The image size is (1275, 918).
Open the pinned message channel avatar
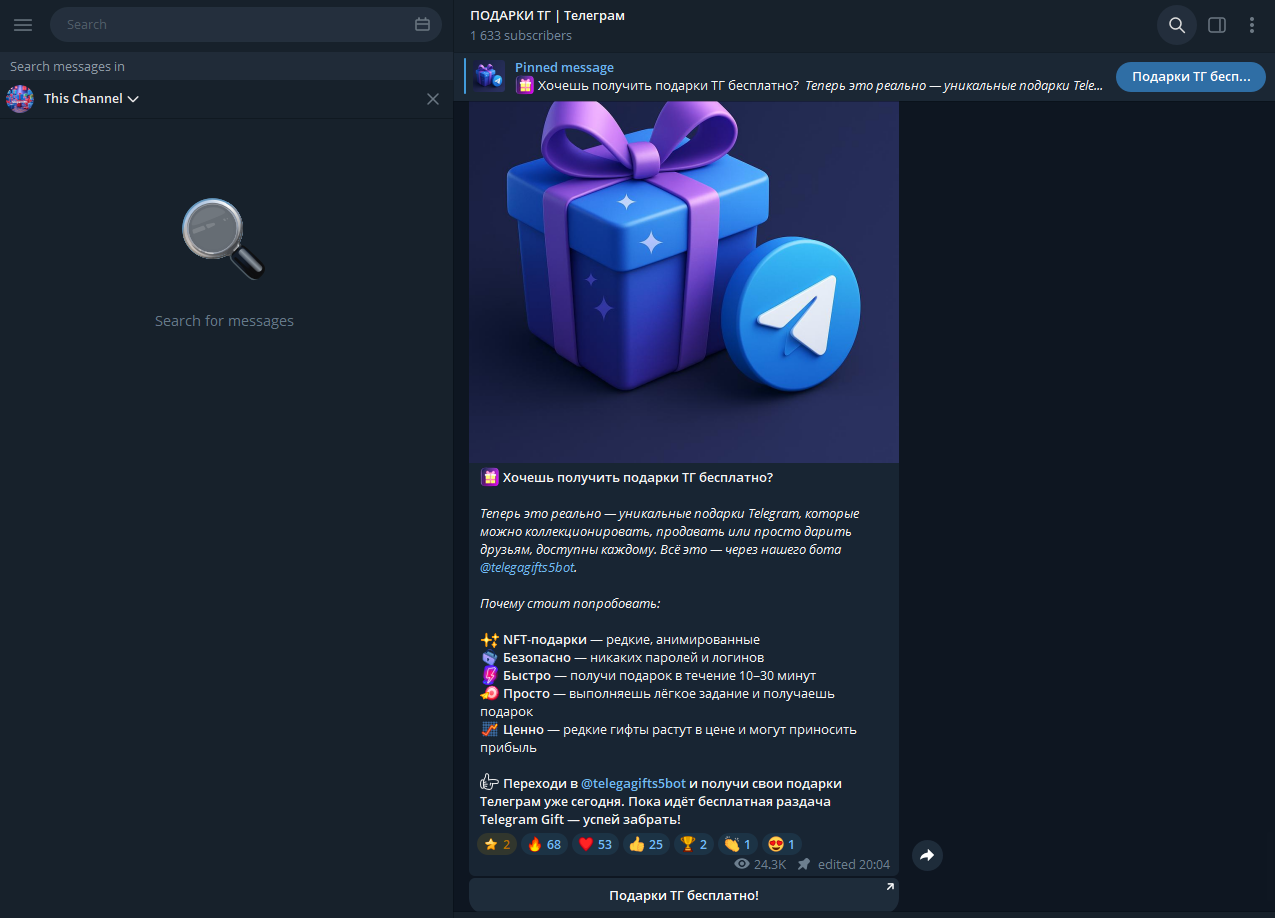point(489,77)
